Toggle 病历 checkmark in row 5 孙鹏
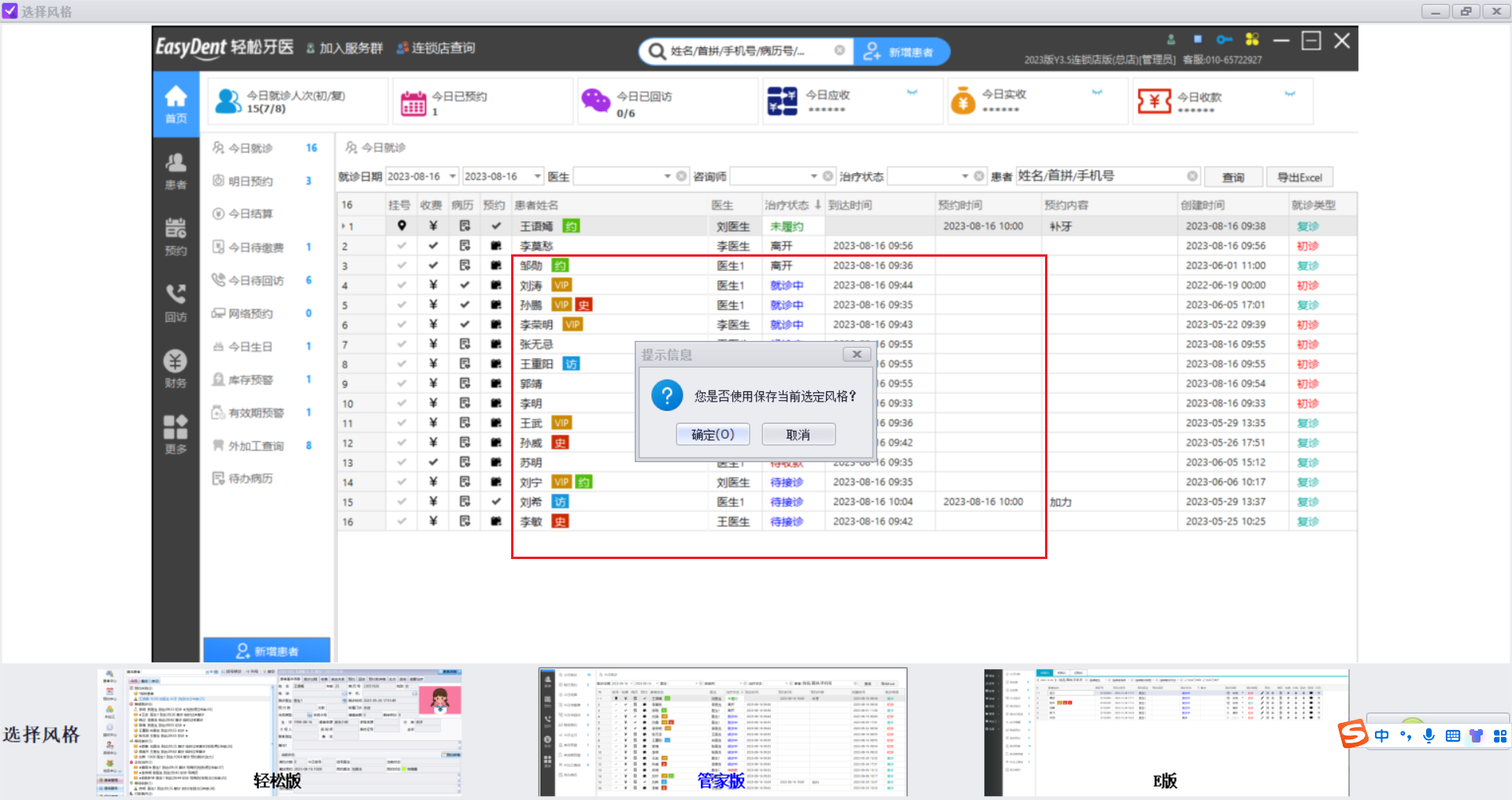 point(465,305)
